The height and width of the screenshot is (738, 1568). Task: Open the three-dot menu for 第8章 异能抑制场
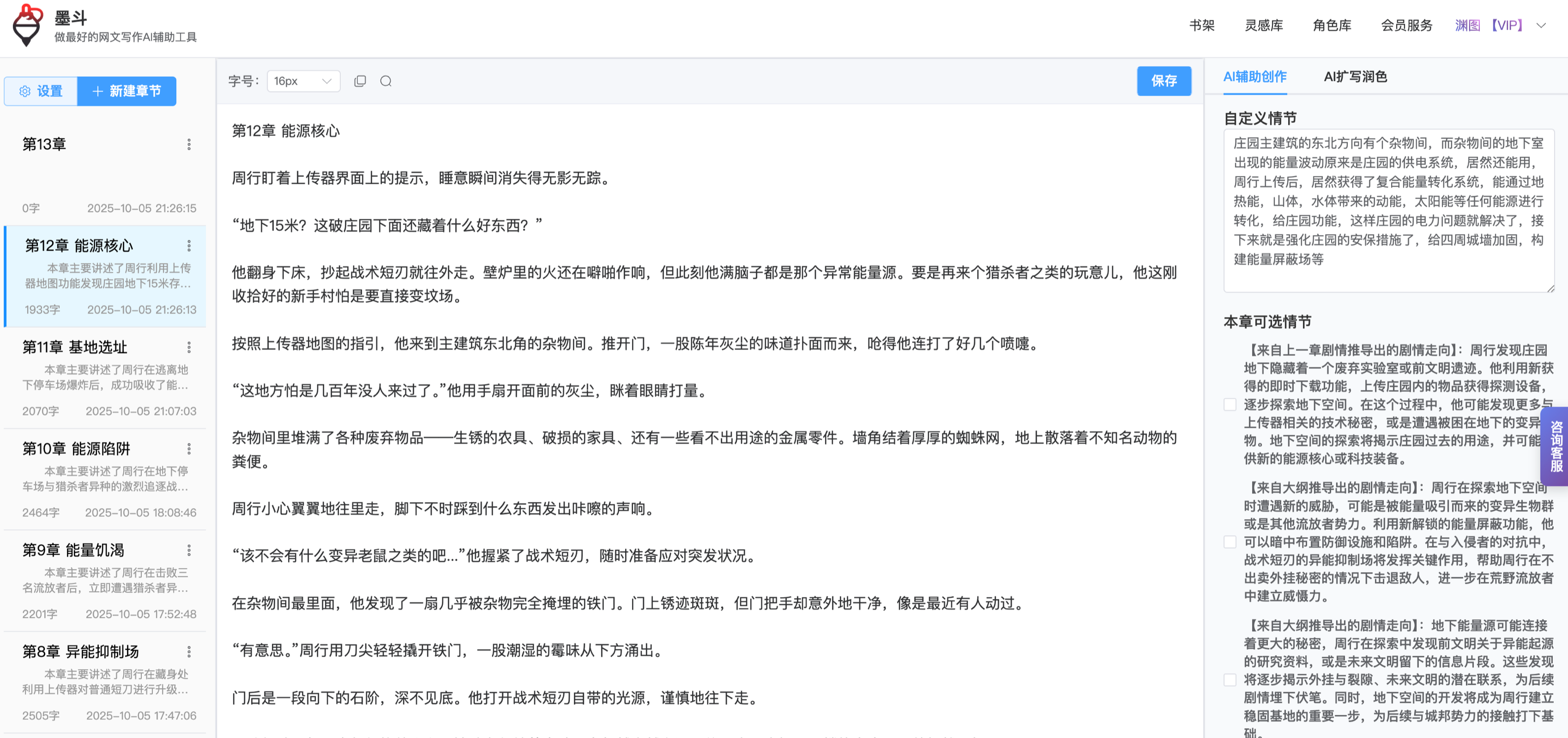tap(189, 652)
